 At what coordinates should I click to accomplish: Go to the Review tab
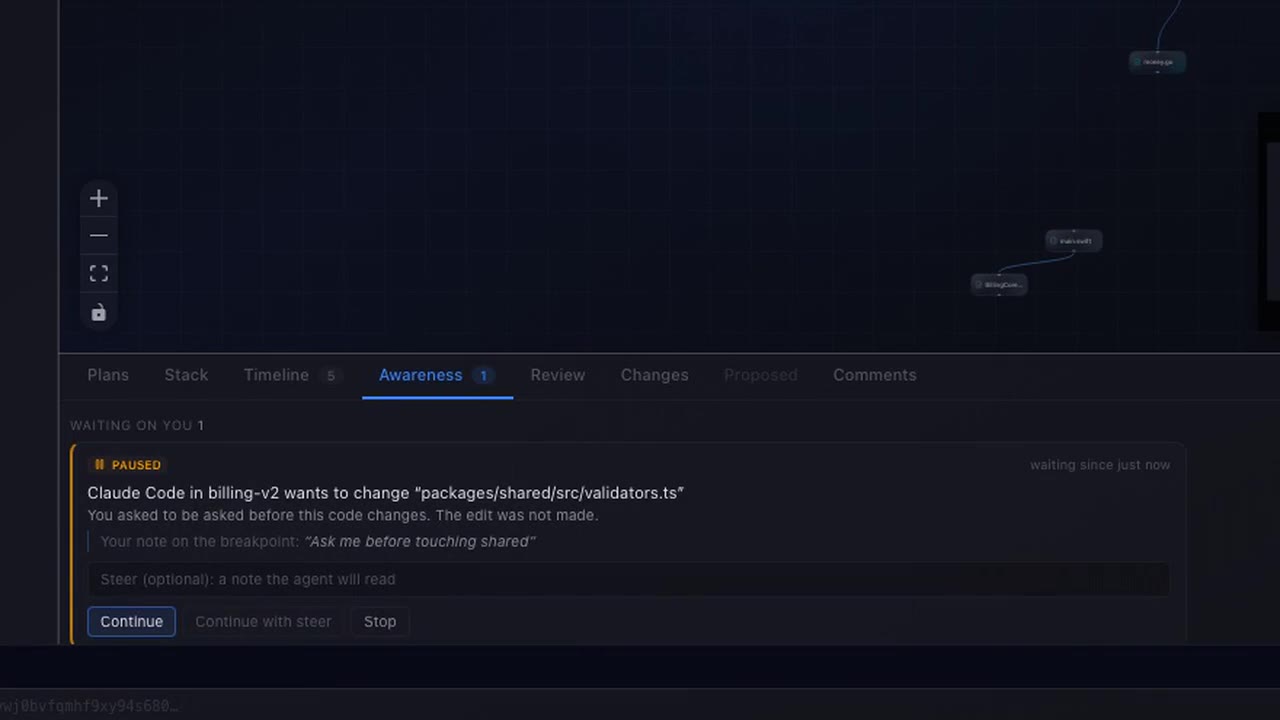[558, 375]
